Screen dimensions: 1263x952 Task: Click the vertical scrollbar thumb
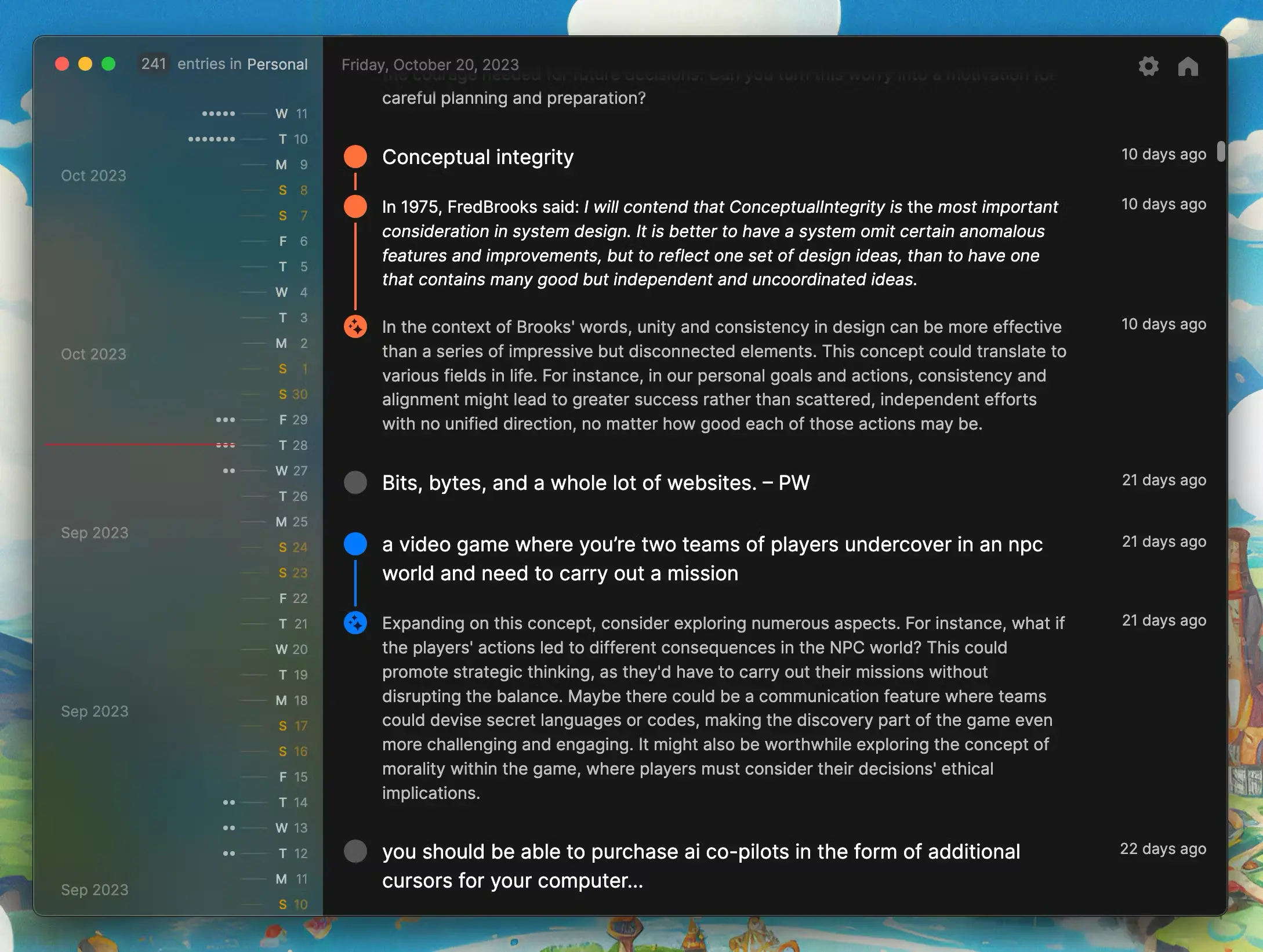(x=1221, y=151)
